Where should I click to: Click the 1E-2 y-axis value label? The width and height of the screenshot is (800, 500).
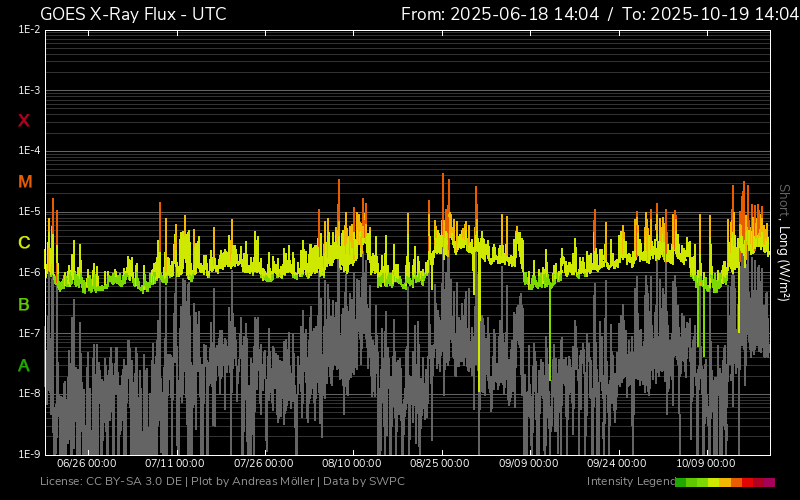click(29, 30)
